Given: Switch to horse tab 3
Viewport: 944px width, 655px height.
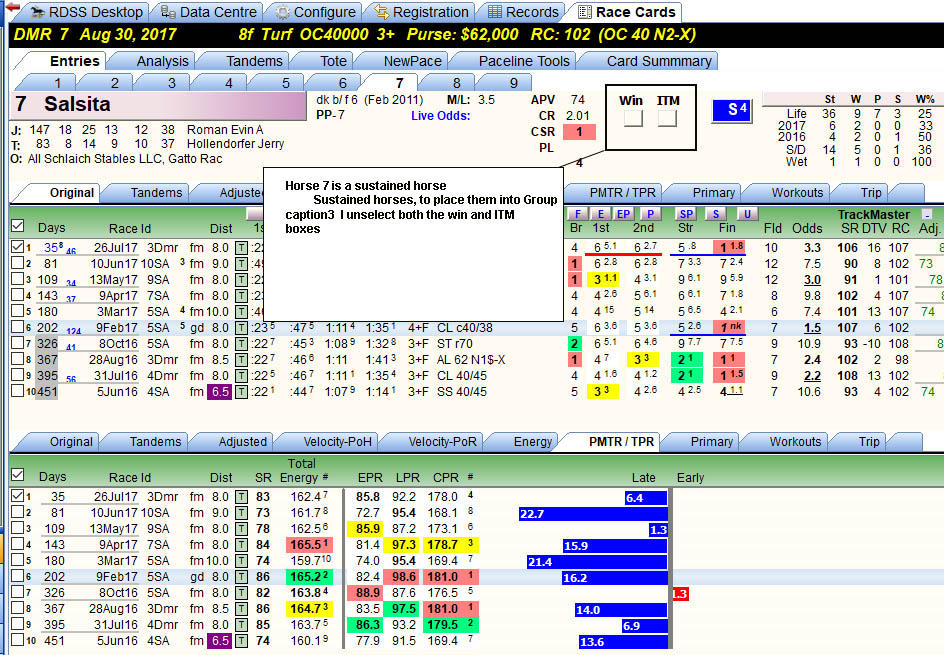Looking at the screenshot, I should (172, 83).
